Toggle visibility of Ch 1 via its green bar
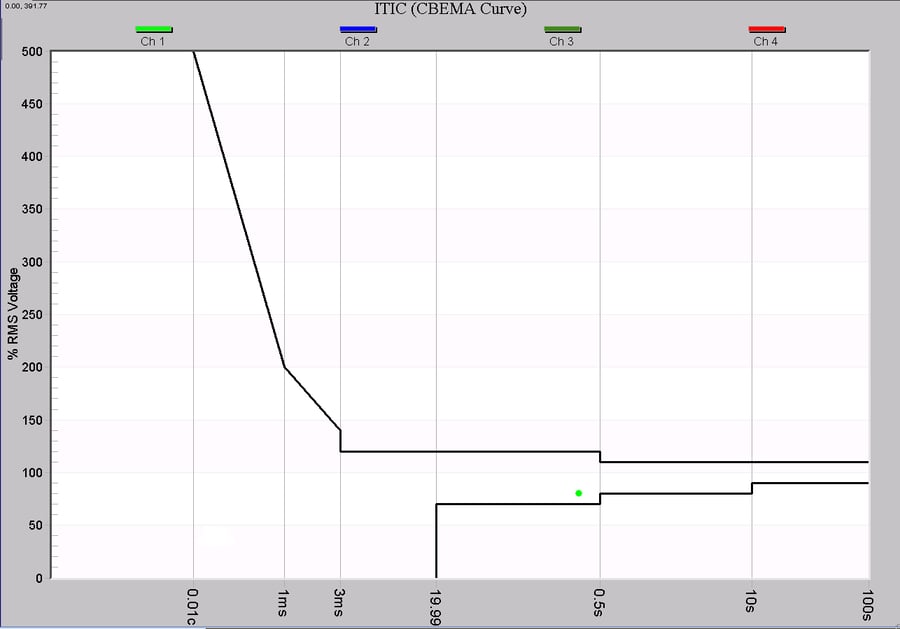This screenshot has height=629, width=900. click(x=153, y=28)
